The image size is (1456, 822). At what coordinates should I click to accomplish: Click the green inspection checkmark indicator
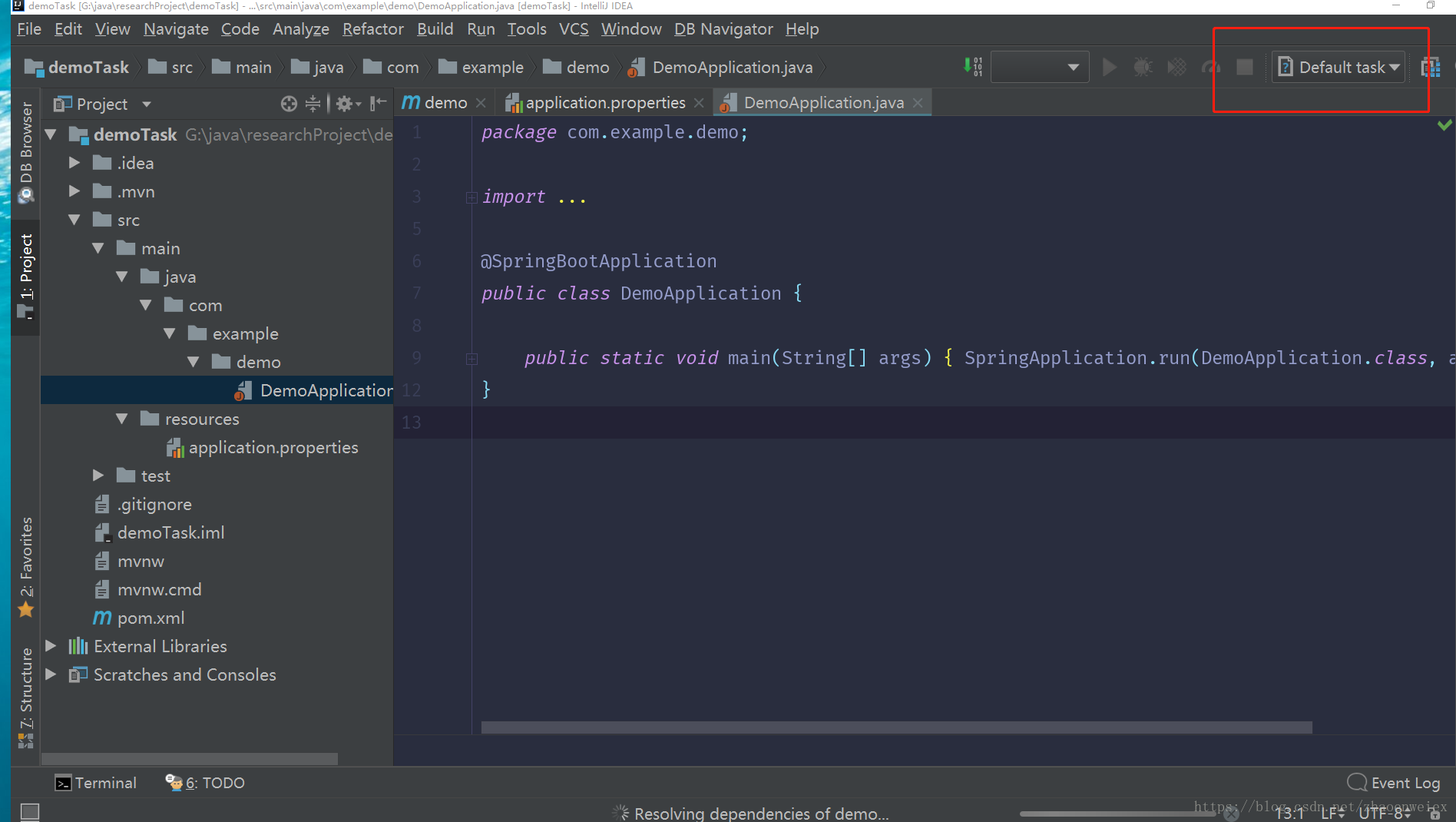(x=1444, y=124)
